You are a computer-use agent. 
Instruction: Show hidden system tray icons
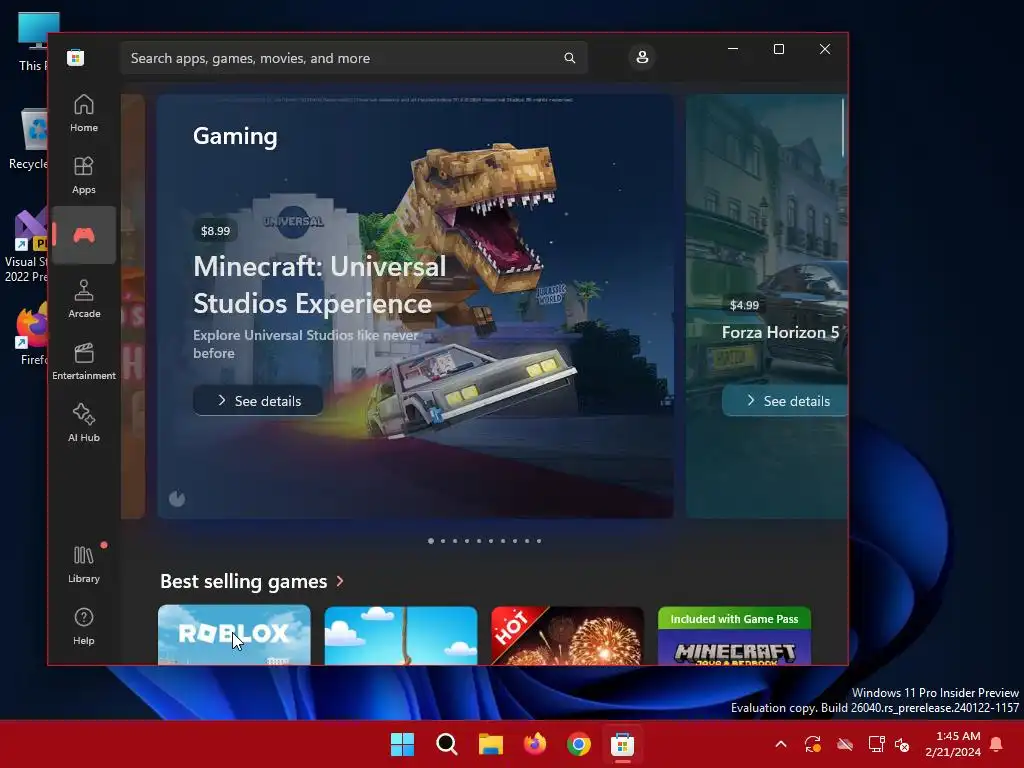point(781,744)
